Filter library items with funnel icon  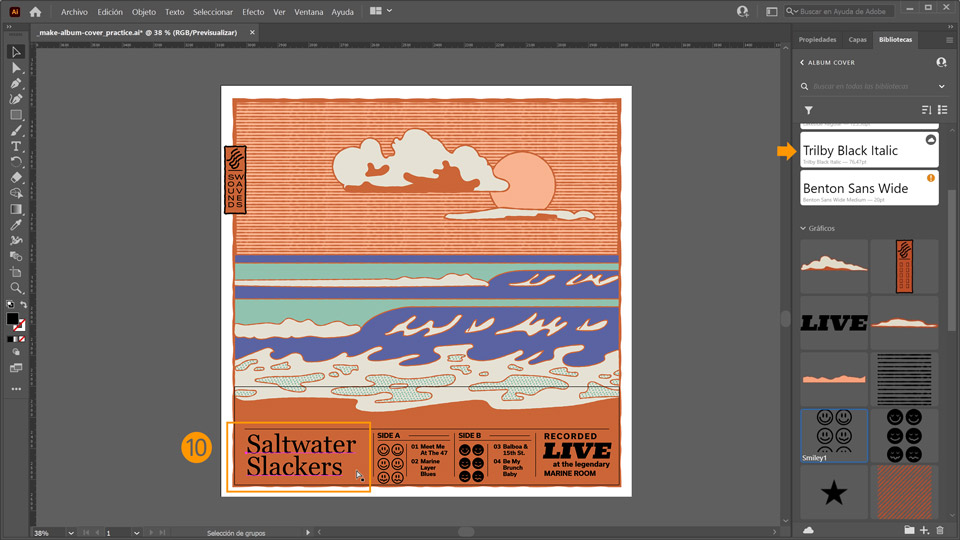(808, 110)
